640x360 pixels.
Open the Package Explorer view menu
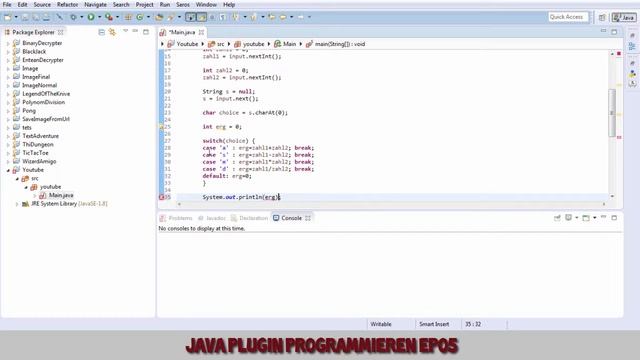(x=125, y=31)
